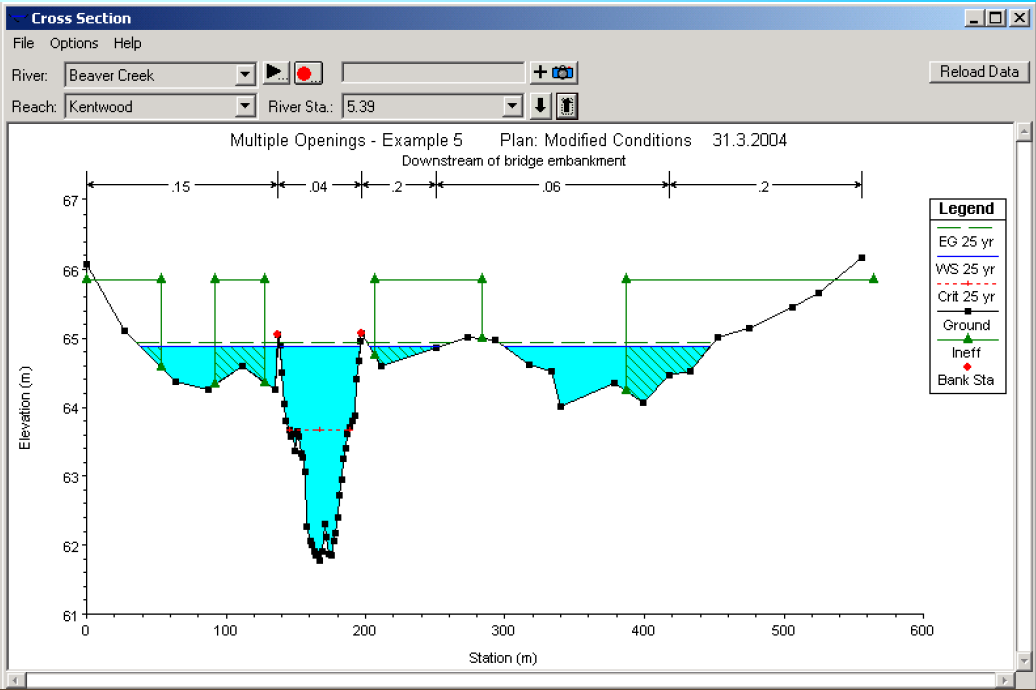Open the Reach dropdown arrow
1036x690 pixels.
click(x=245, y=106)
